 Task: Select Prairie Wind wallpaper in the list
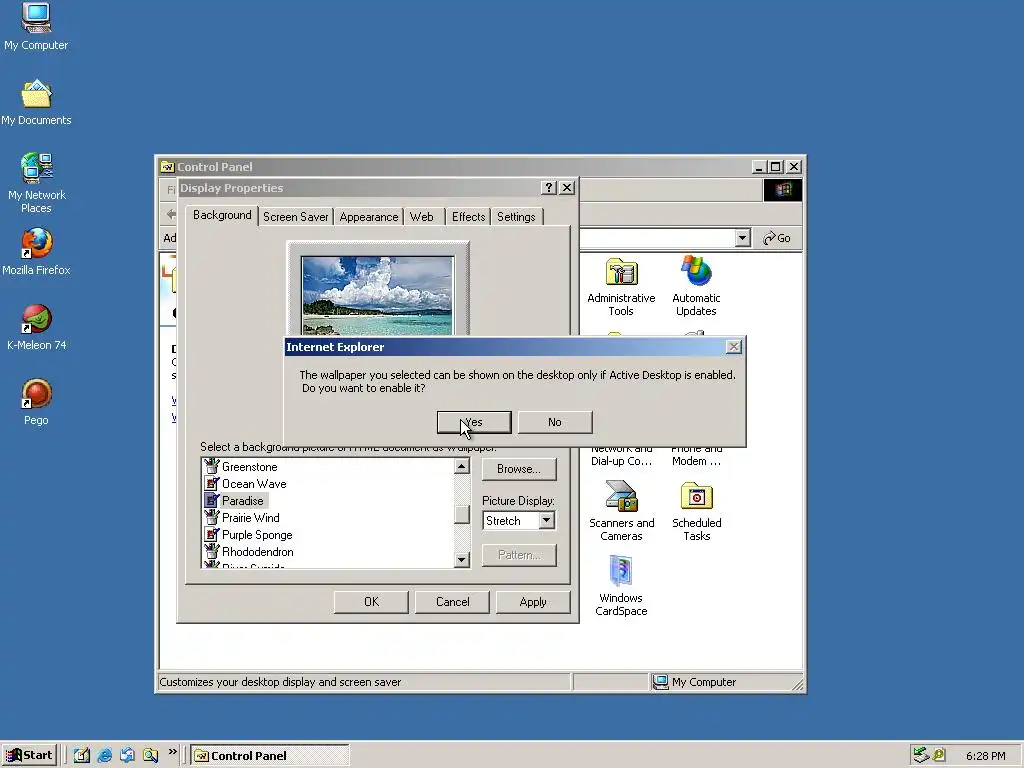(251, 518)
